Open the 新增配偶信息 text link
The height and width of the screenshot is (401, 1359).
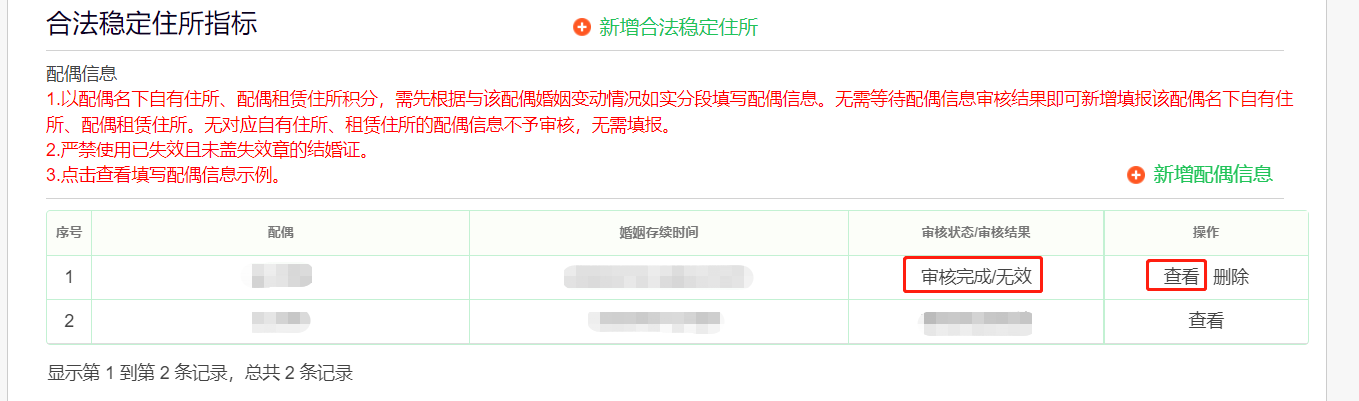pos(1213,174)
